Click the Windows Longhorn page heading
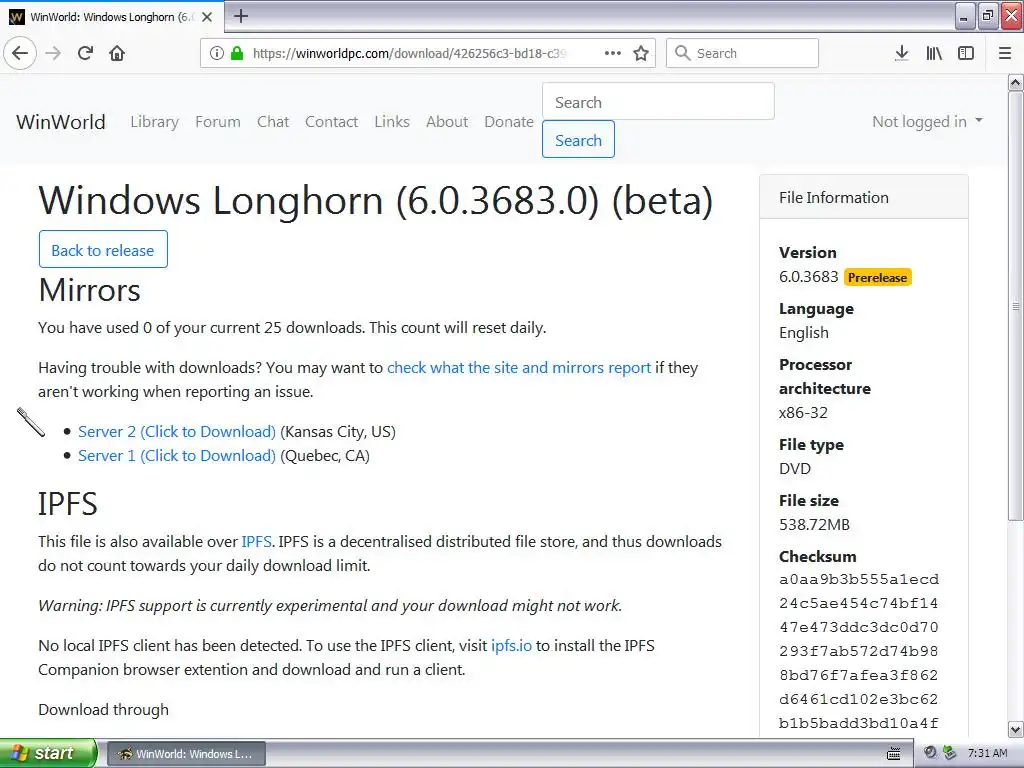The width and height of the screenshot is (1024, 768). point(376,200)
